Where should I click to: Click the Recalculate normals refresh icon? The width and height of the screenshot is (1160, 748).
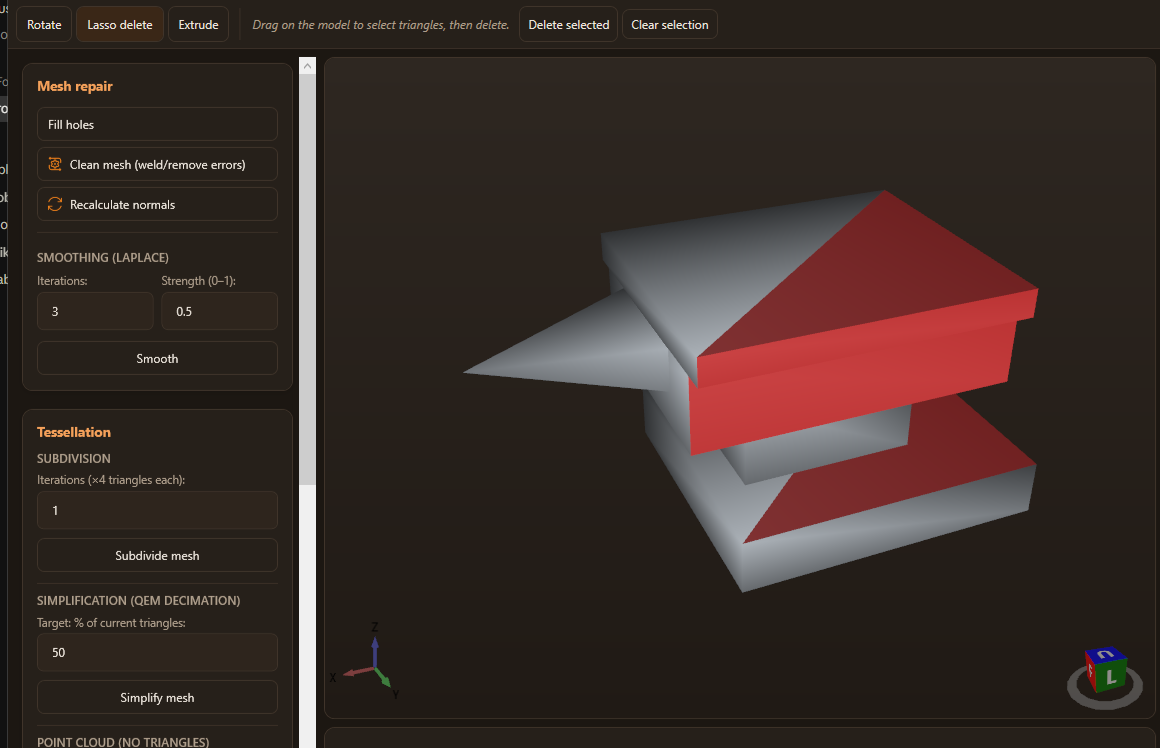point(55,204)
